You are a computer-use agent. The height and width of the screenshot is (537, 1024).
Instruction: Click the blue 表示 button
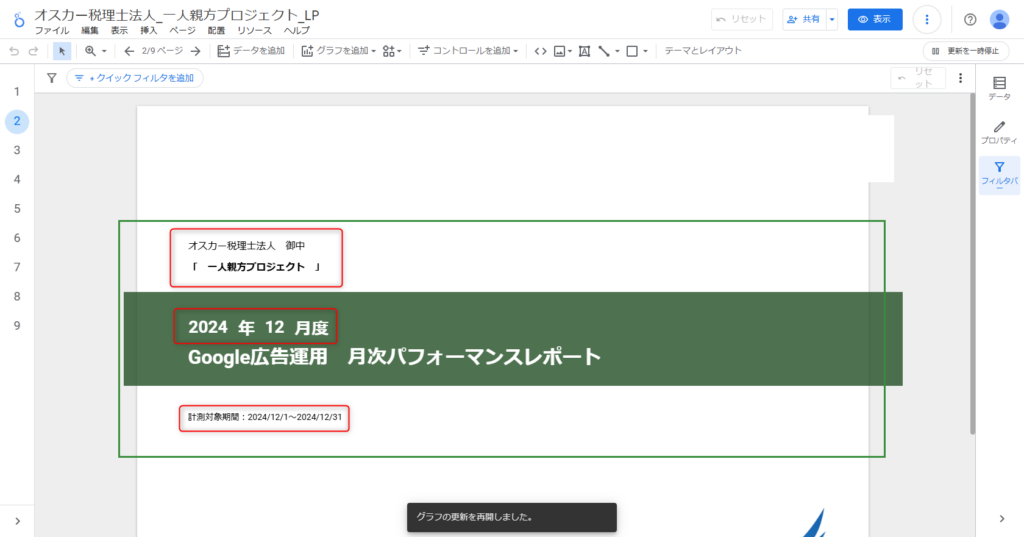click(874, 19)
